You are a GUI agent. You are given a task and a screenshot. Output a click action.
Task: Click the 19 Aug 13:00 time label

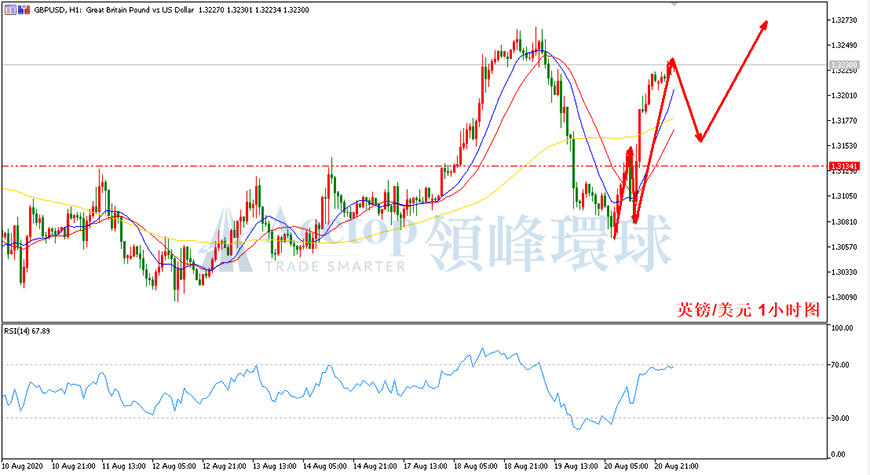point(576,466)
